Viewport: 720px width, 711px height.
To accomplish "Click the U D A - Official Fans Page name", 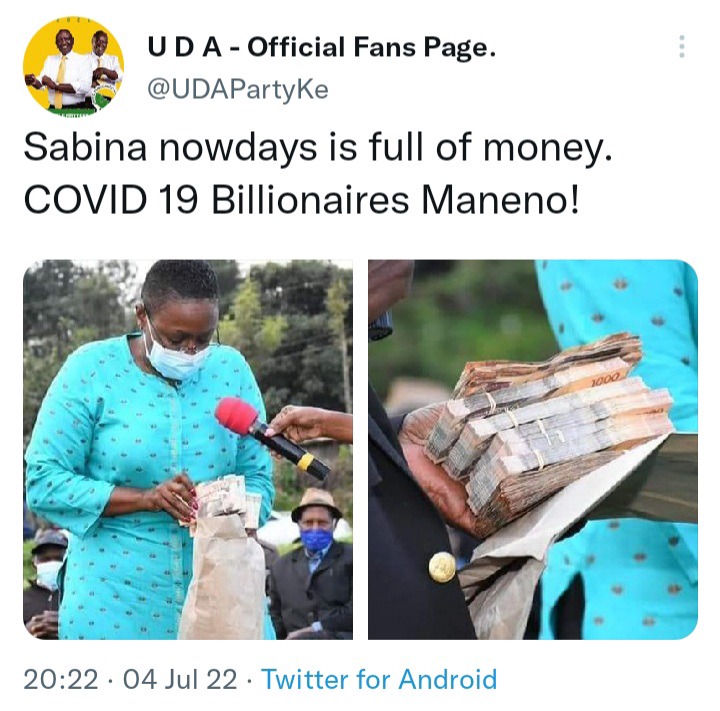I will click(x=321, y=48).
